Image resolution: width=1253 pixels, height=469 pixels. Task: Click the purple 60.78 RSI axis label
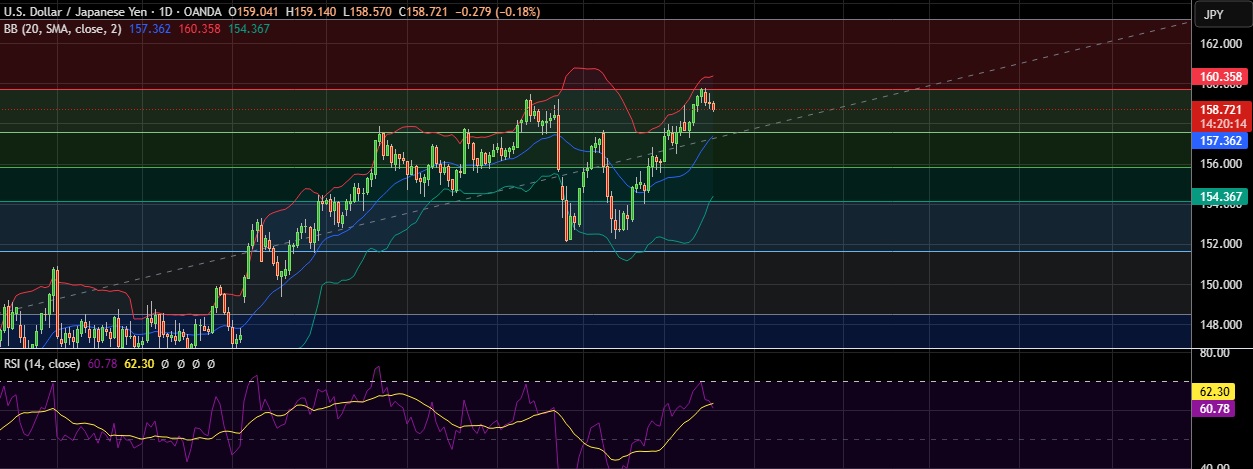point(1221,409)
